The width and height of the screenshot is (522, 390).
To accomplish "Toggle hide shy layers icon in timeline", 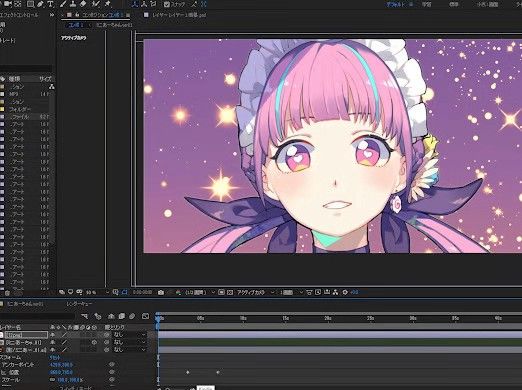I will click(x=111, y=316).
